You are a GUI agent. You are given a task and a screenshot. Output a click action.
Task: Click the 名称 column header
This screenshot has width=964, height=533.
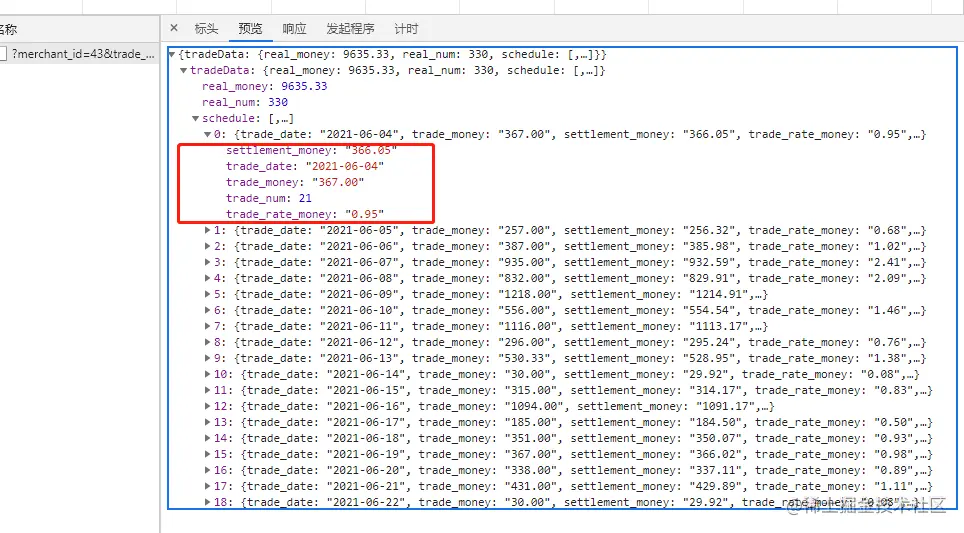9,29
